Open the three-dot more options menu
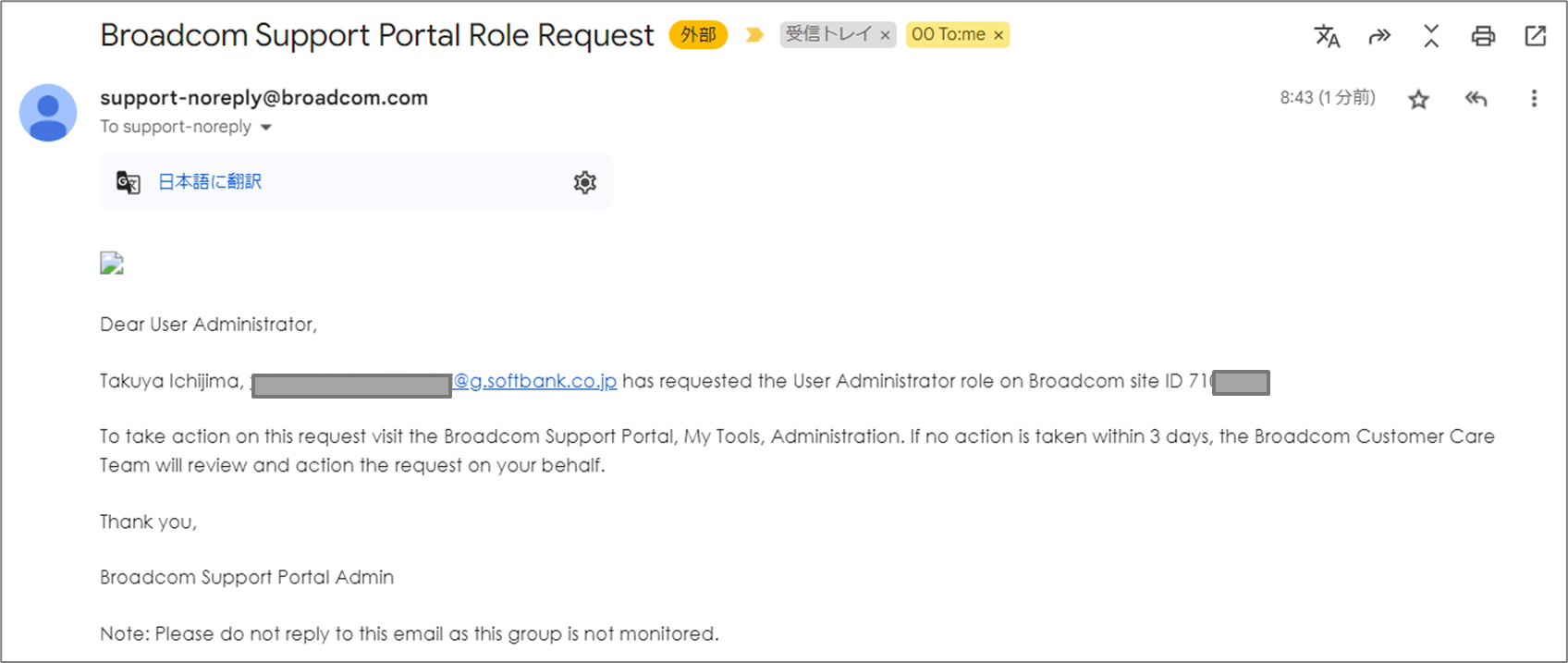 point(1534,98)
